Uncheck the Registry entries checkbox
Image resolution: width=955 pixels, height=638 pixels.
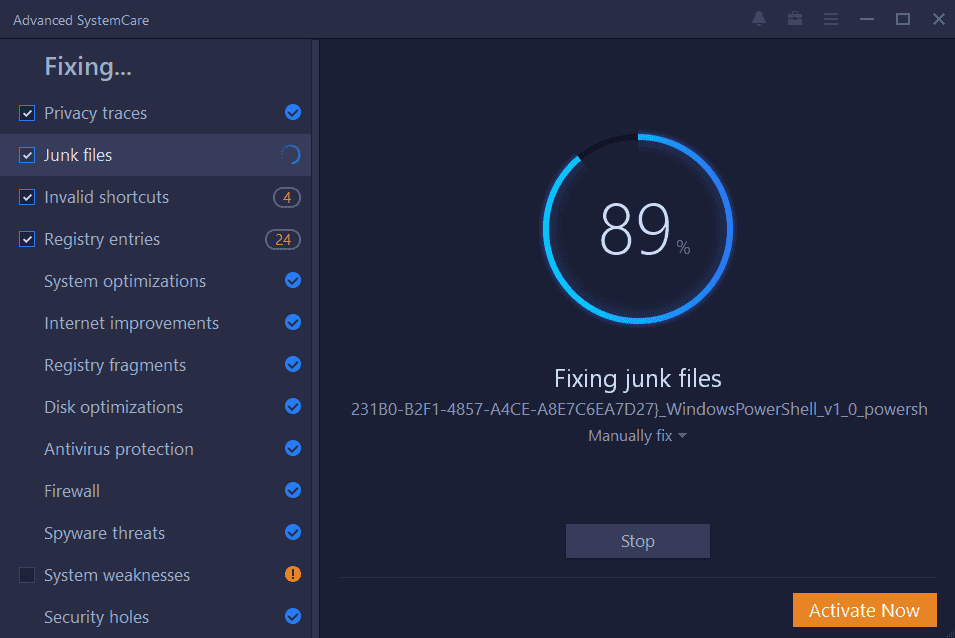click(27, 239)
